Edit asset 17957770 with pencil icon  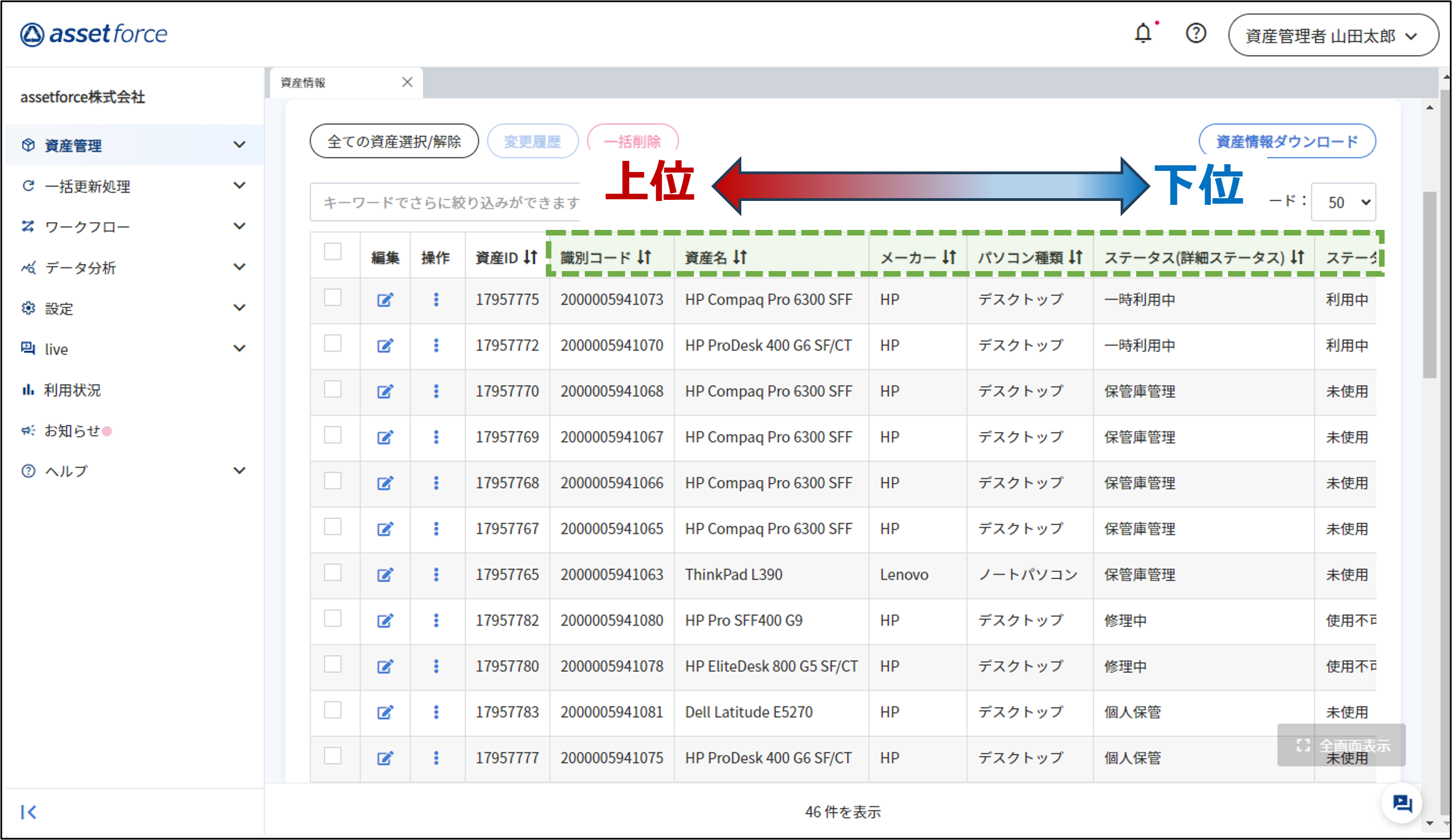coord(385,391)
